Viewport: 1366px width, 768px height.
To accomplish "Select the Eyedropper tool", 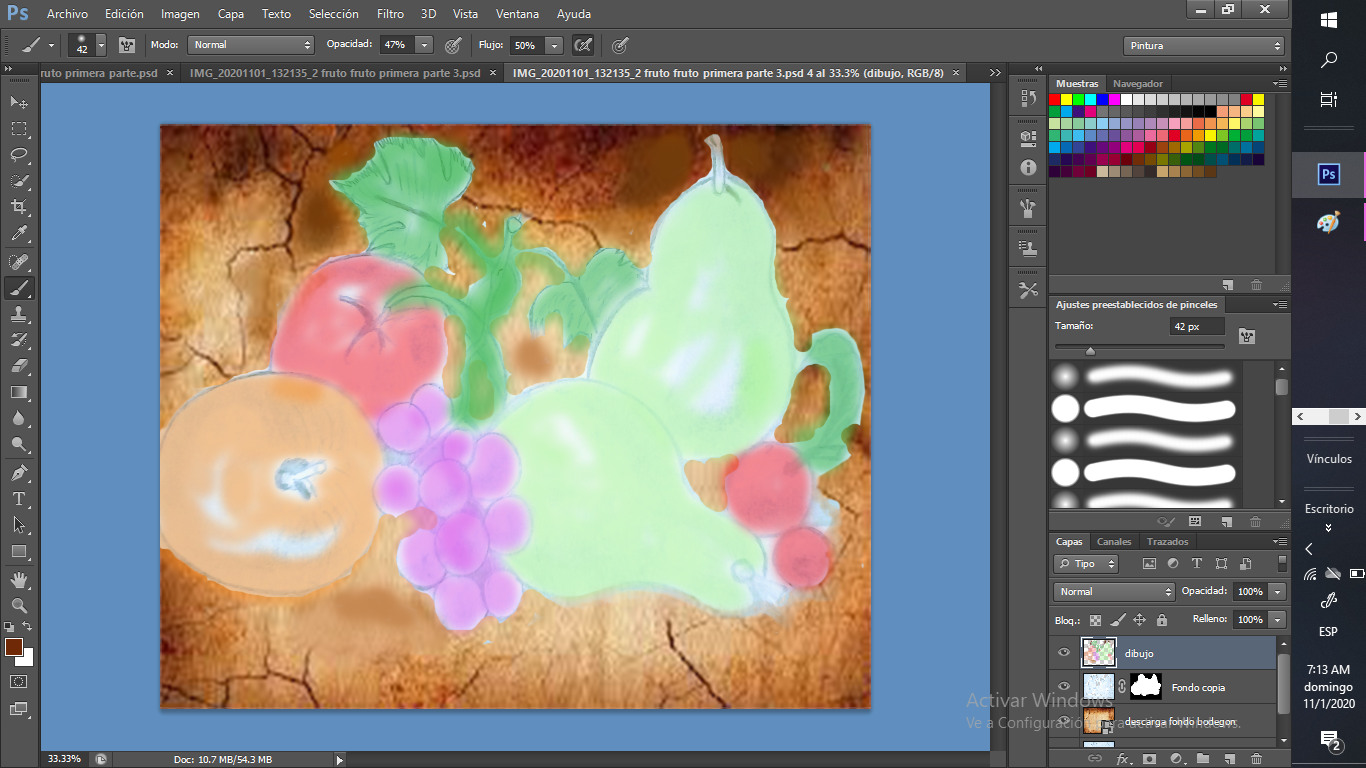I will coord(19,234).
